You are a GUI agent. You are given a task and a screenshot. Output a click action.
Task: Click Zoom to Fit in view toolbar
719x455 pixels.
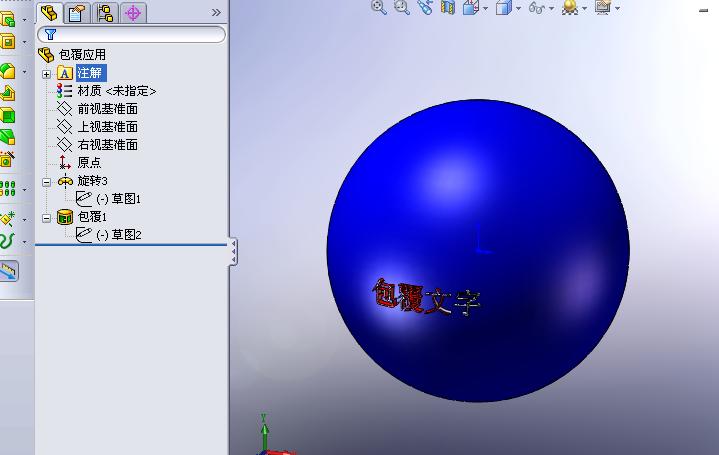[379, 7]
